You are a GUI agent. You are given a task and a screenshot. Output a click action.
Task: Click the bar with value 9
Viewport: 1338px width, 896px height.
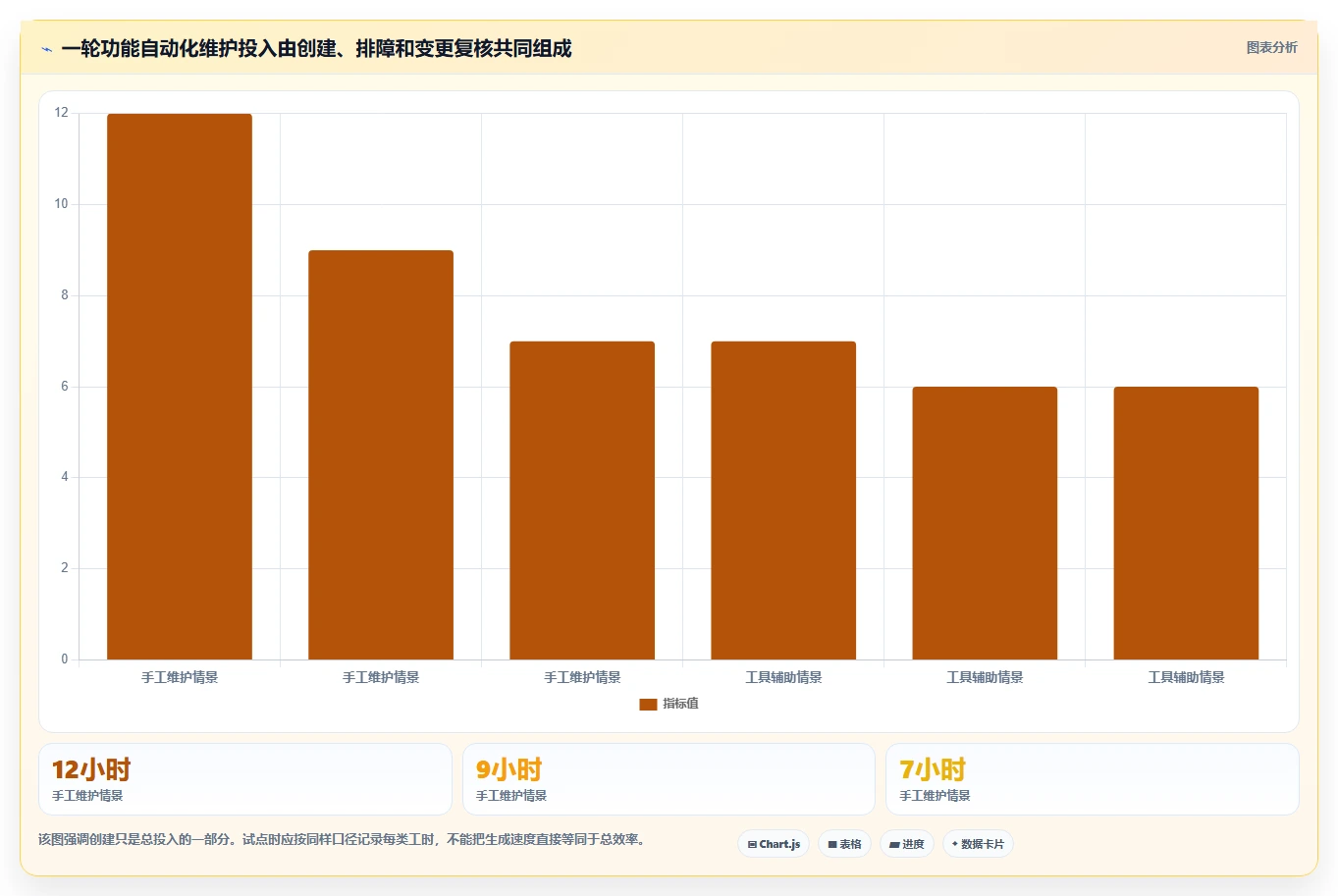[381, 454]
